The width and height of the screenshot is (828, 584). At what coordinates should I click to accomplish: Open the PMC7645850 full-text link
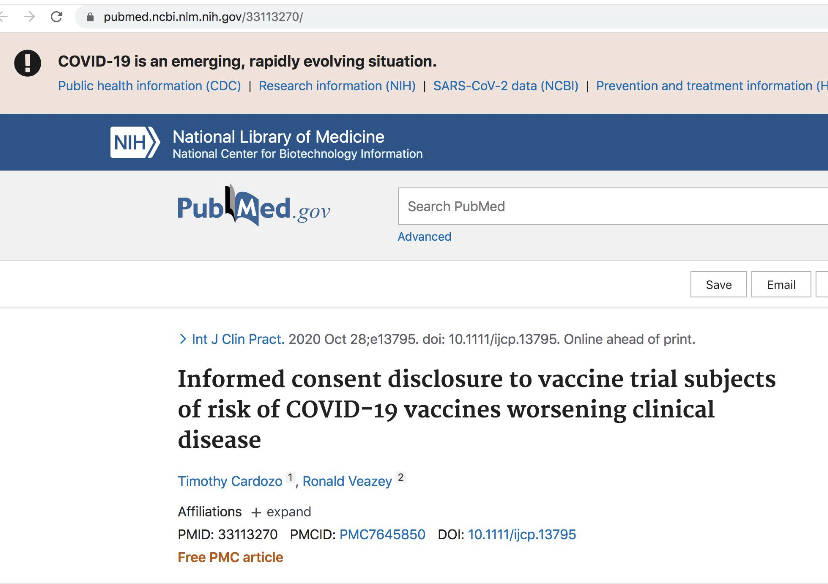pos(382,535)
